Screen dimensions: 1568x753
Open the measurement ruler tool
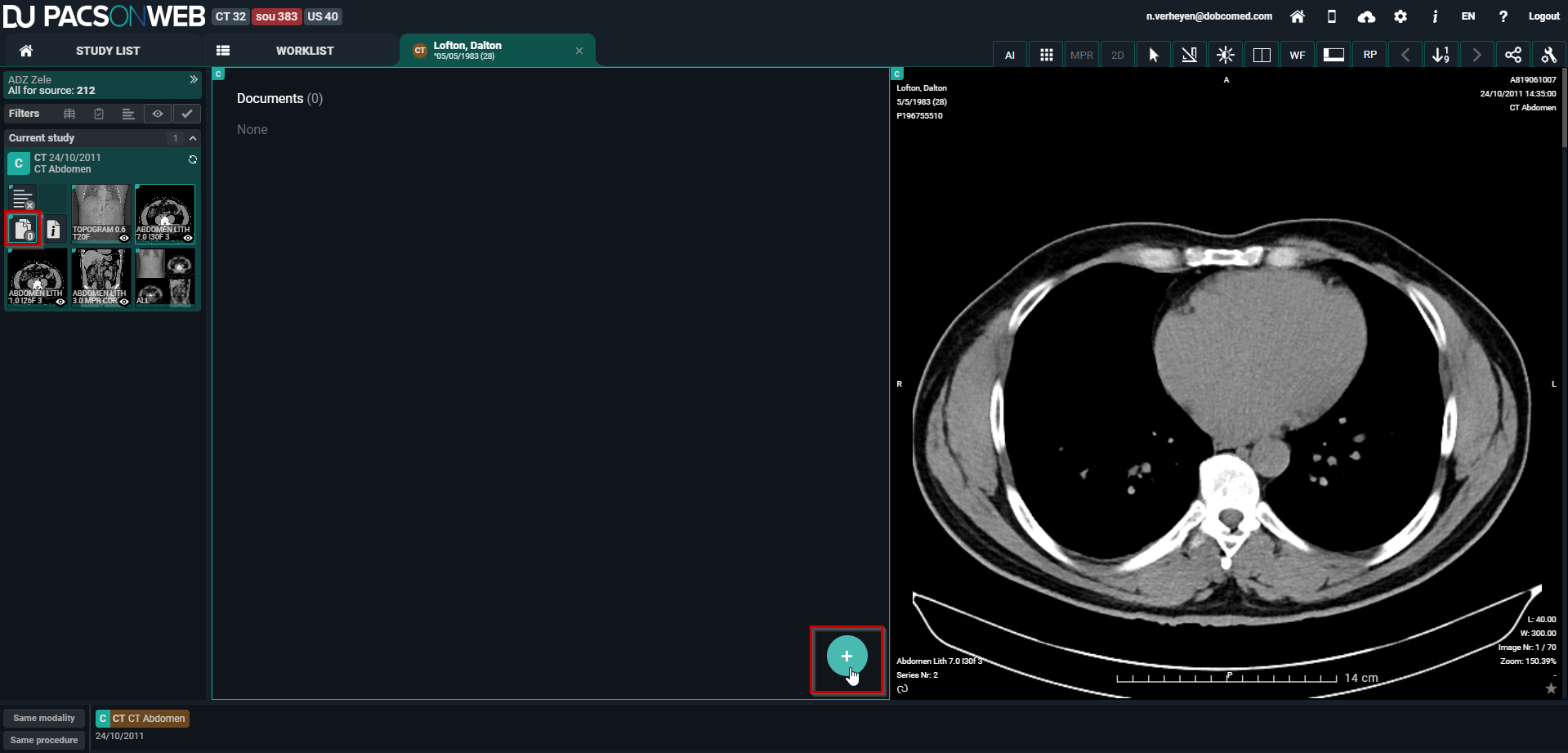(x=1190, y=55)
